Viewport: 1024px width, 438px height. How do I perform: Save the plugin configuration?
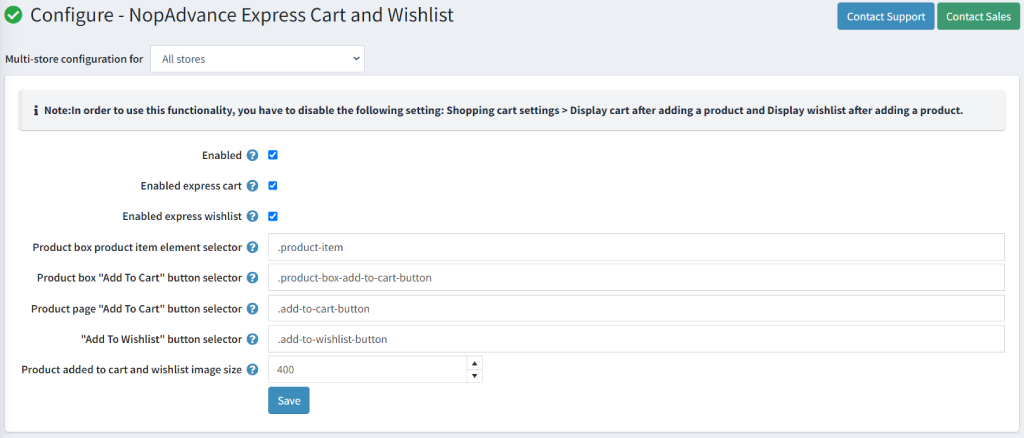tap(289, 401)
